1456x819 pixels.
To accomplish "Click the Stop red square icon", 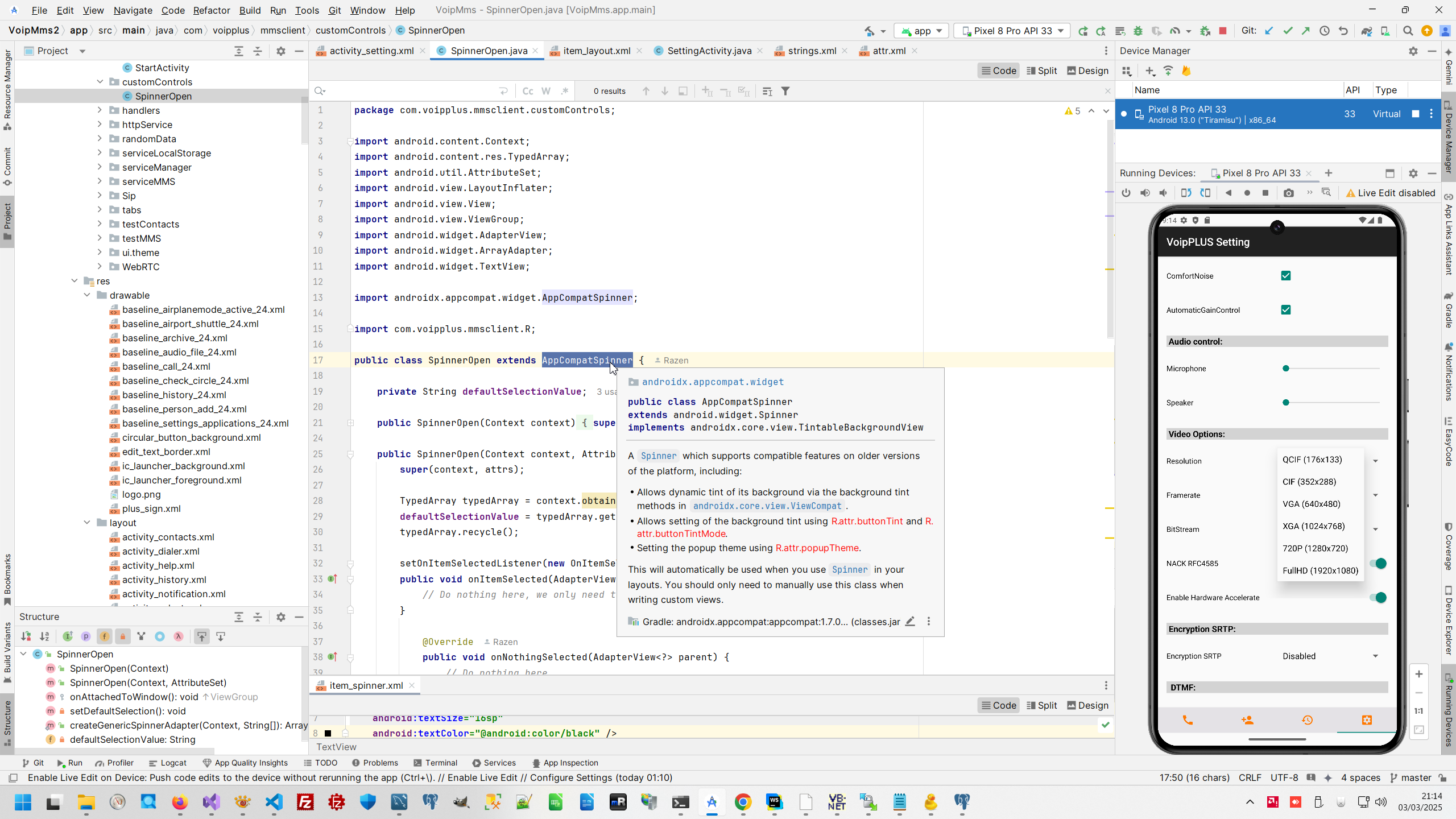I will click(1223, 31).
